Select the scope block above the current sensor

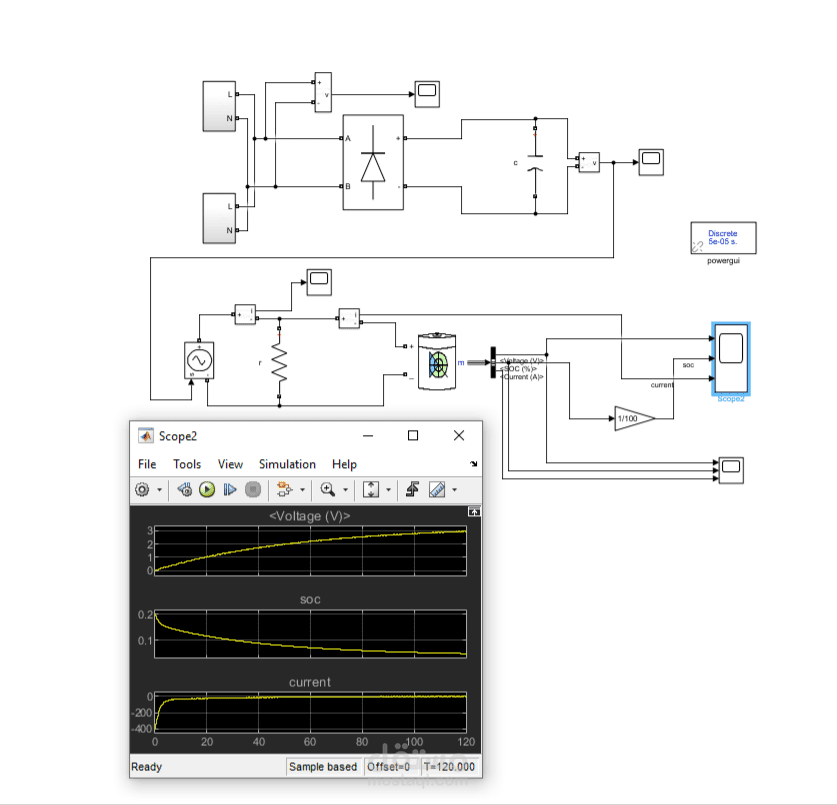[x=319, y=282]
